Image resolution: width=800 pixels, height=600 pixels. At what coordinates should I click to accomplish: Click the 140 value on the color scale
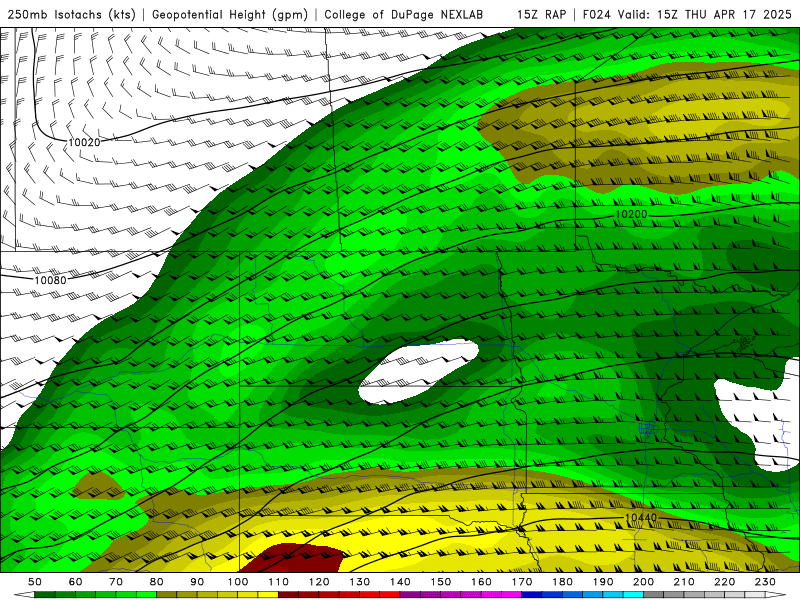pos(400,582)
